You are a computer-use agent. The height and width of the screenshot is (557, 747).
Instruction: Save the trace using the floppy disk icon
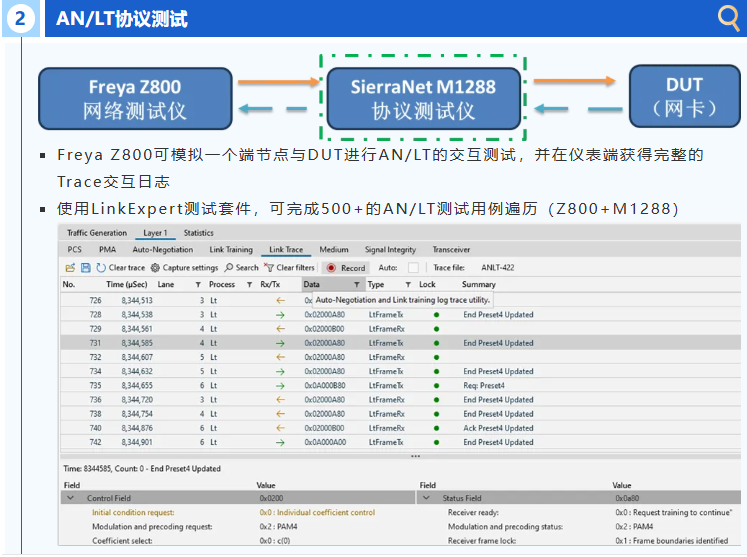point(86,268)
